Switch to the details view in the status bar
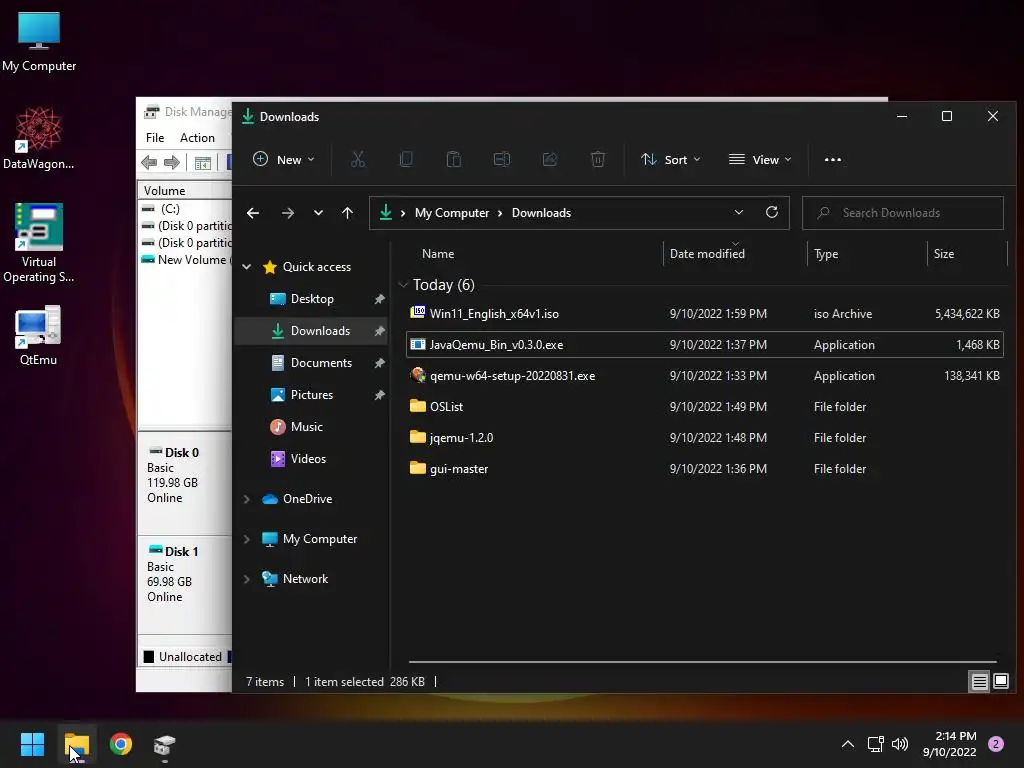The image size is (1024, 768). (x=980, y=682)
